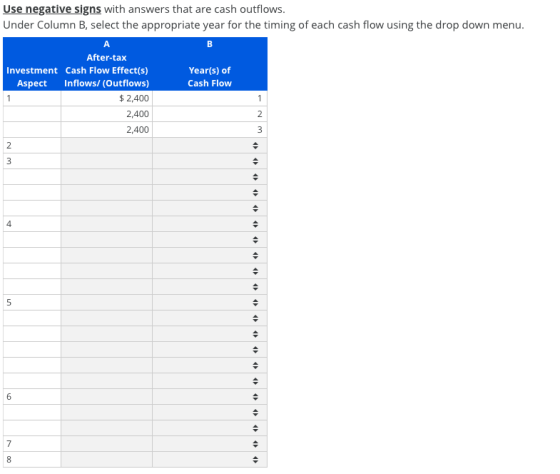The image size is (560, 474).
Task: Click cash flow input directly below aspect 4 row
Action: click(x=107, y=240)
